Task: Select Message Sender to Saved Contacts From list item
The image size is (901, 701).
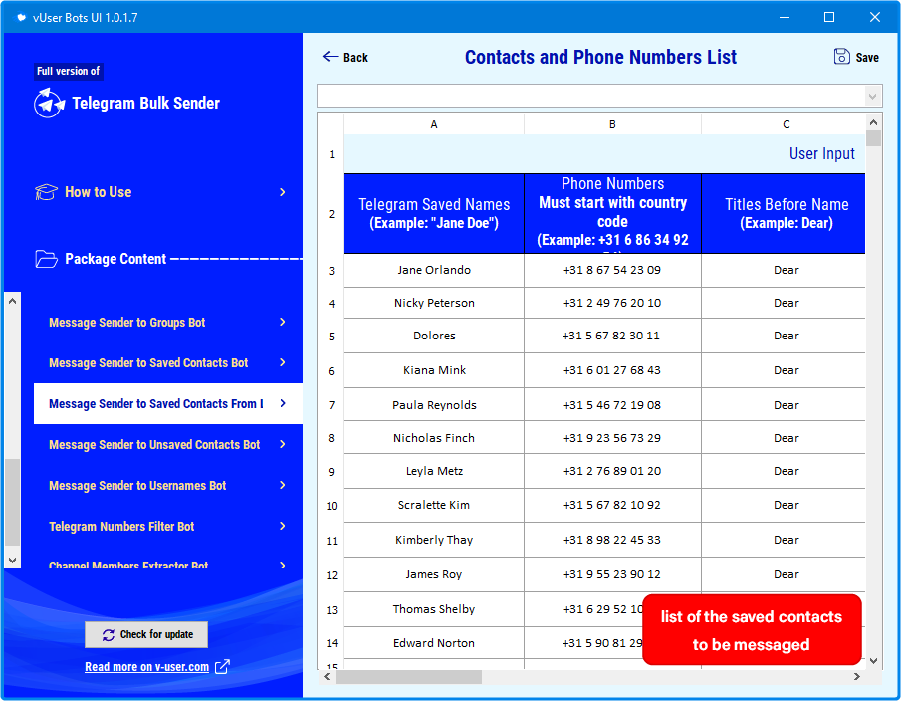Action: [168, 403]
